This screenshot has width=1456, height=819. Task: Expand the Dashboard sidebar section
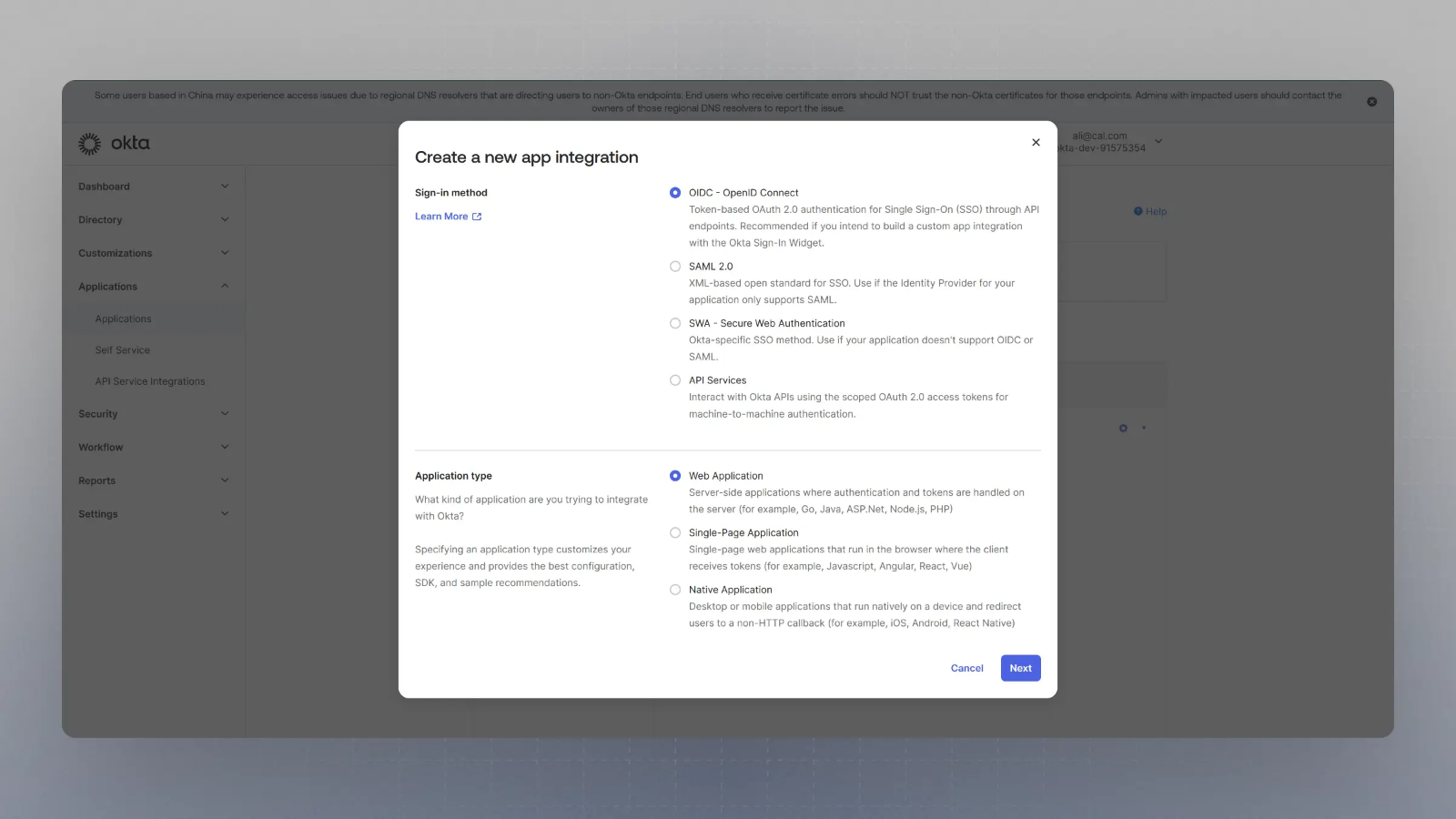pos(153,187)
